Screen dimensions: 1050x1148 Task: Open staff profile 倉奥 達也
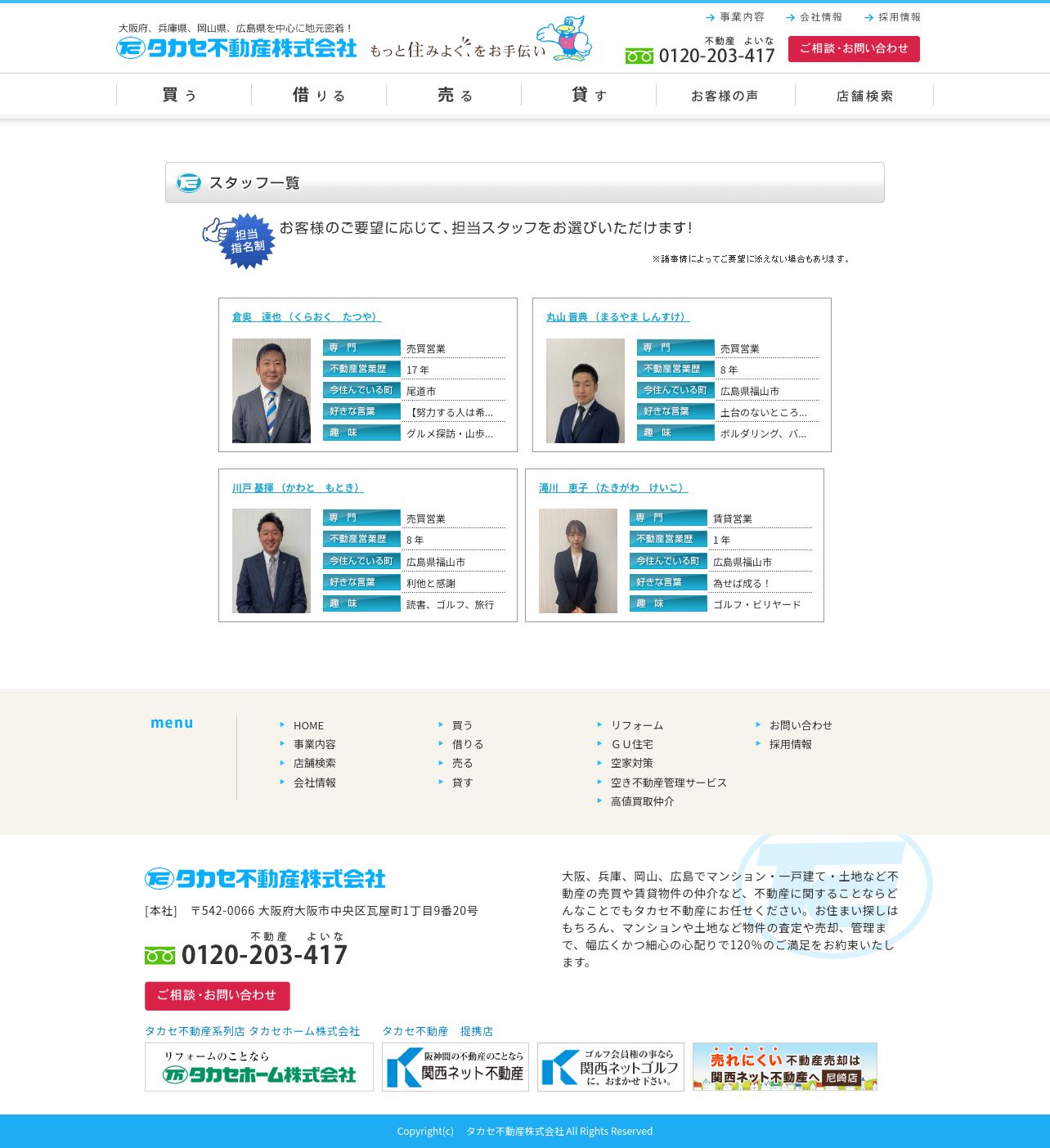point(307,317)
